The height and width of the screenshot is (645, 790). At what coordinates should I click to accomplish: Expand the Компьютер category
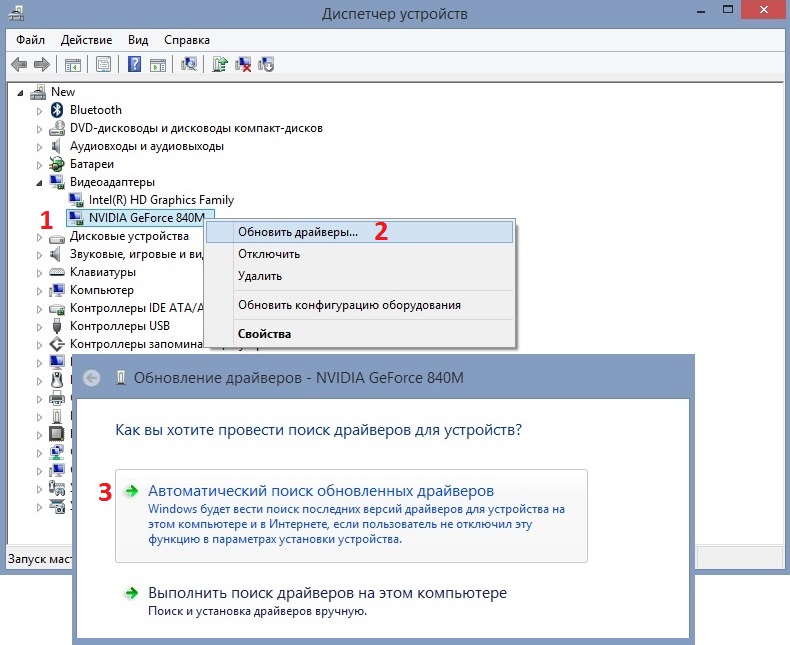tap(39, 291)
